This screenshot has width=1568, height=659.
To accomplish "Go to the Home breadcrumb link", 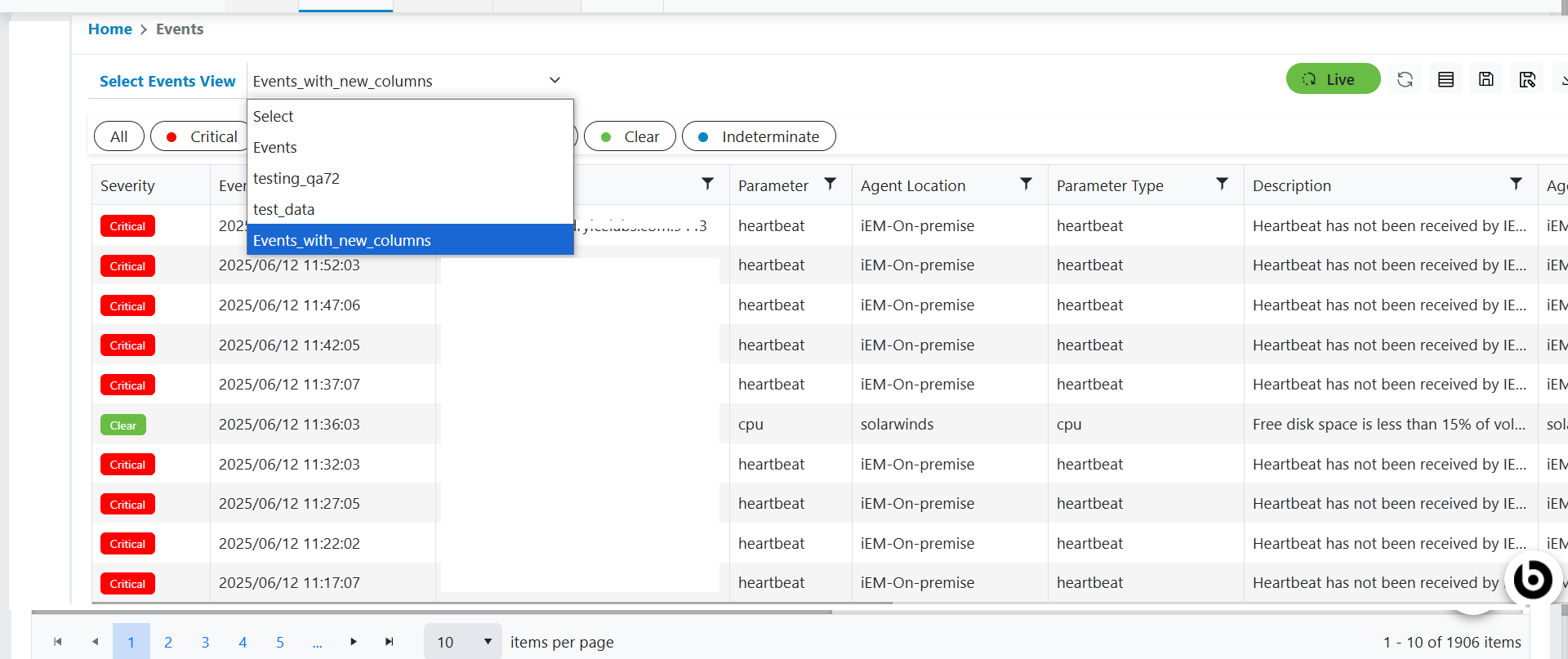I will pyautogui.click(x=109, y=29).
